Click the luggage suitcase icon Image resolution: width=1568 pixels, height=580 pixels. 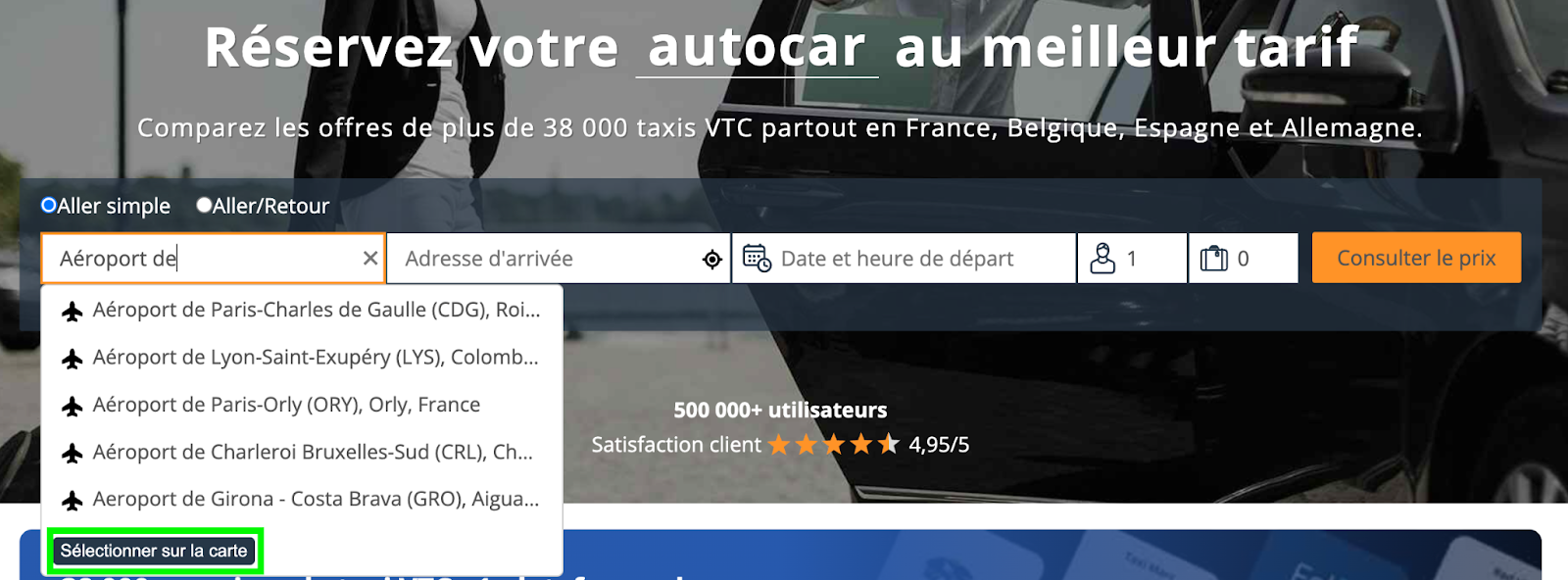pos(1214,259)
